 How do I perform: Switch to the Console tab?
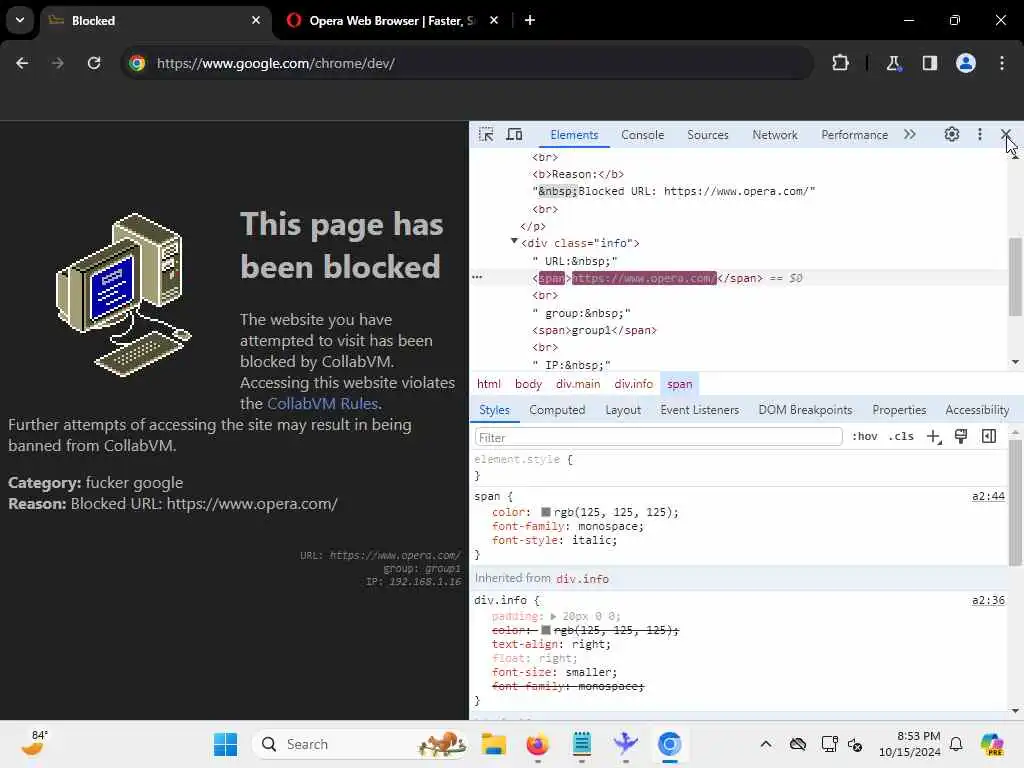[643, 135]
